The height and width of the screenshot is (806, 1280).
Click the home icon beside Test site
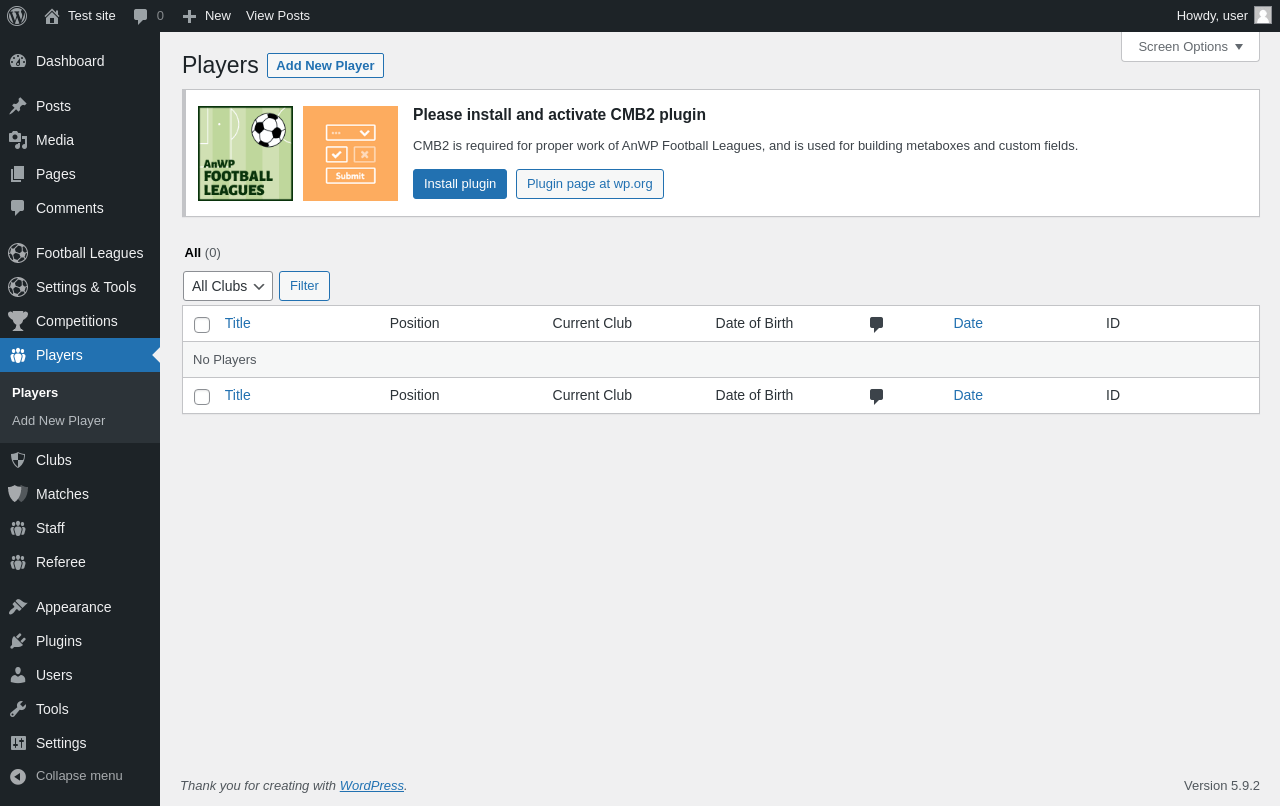52,16
